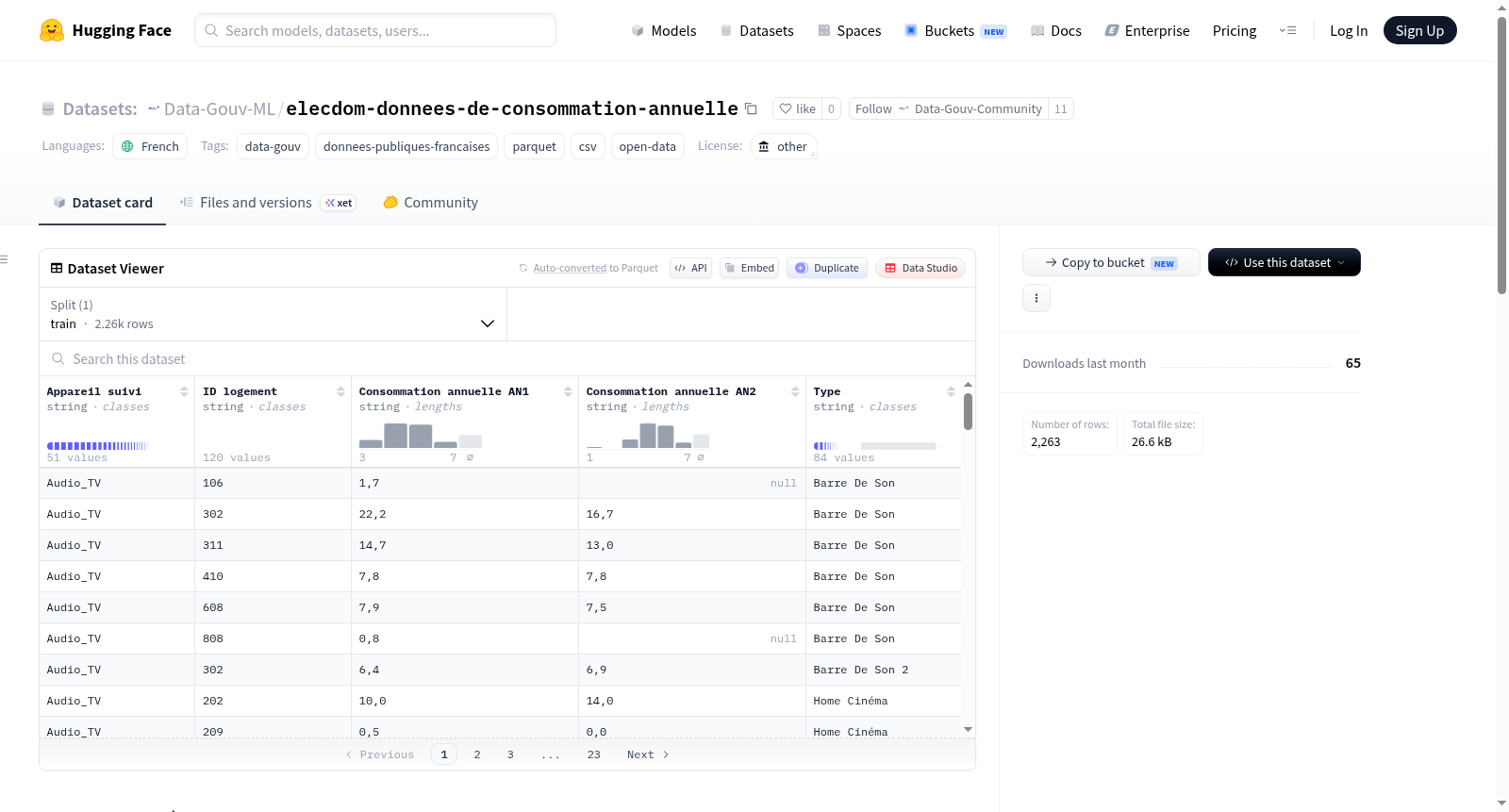Open Enterprise in top navigation

[1147, 30]
